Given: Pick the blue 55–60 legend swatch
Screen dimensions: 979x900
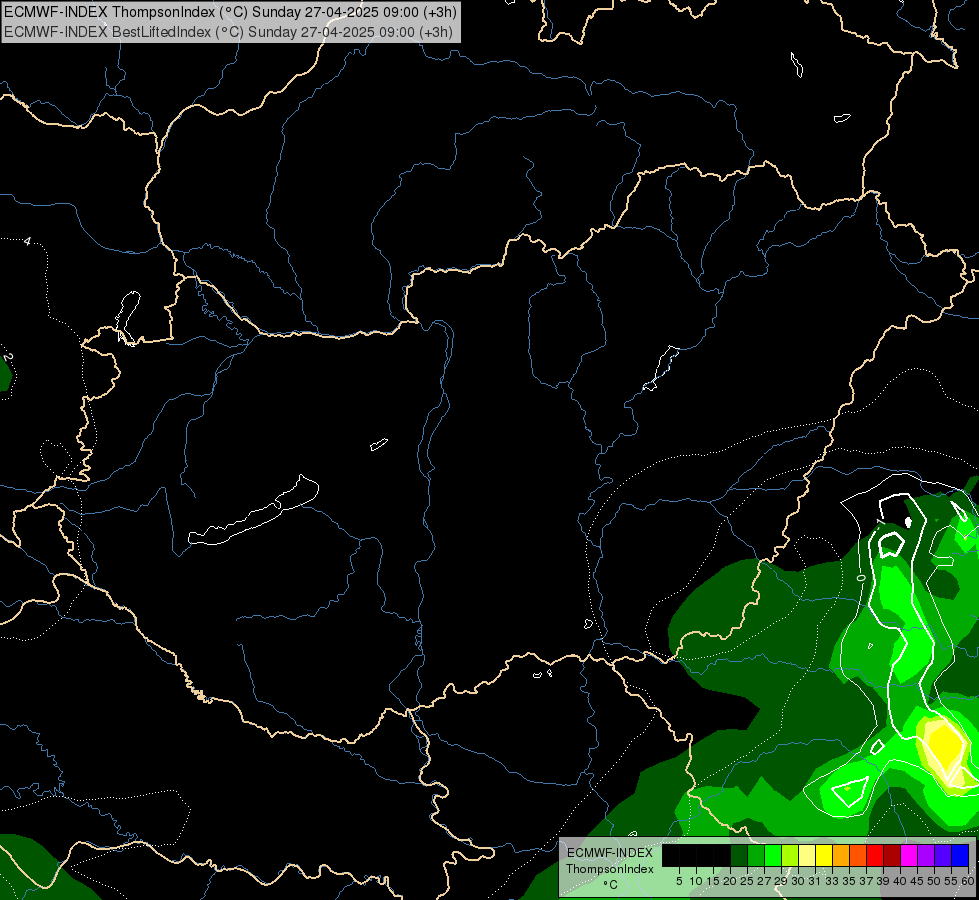Looking at the screenshot, I should pos(960,856).
